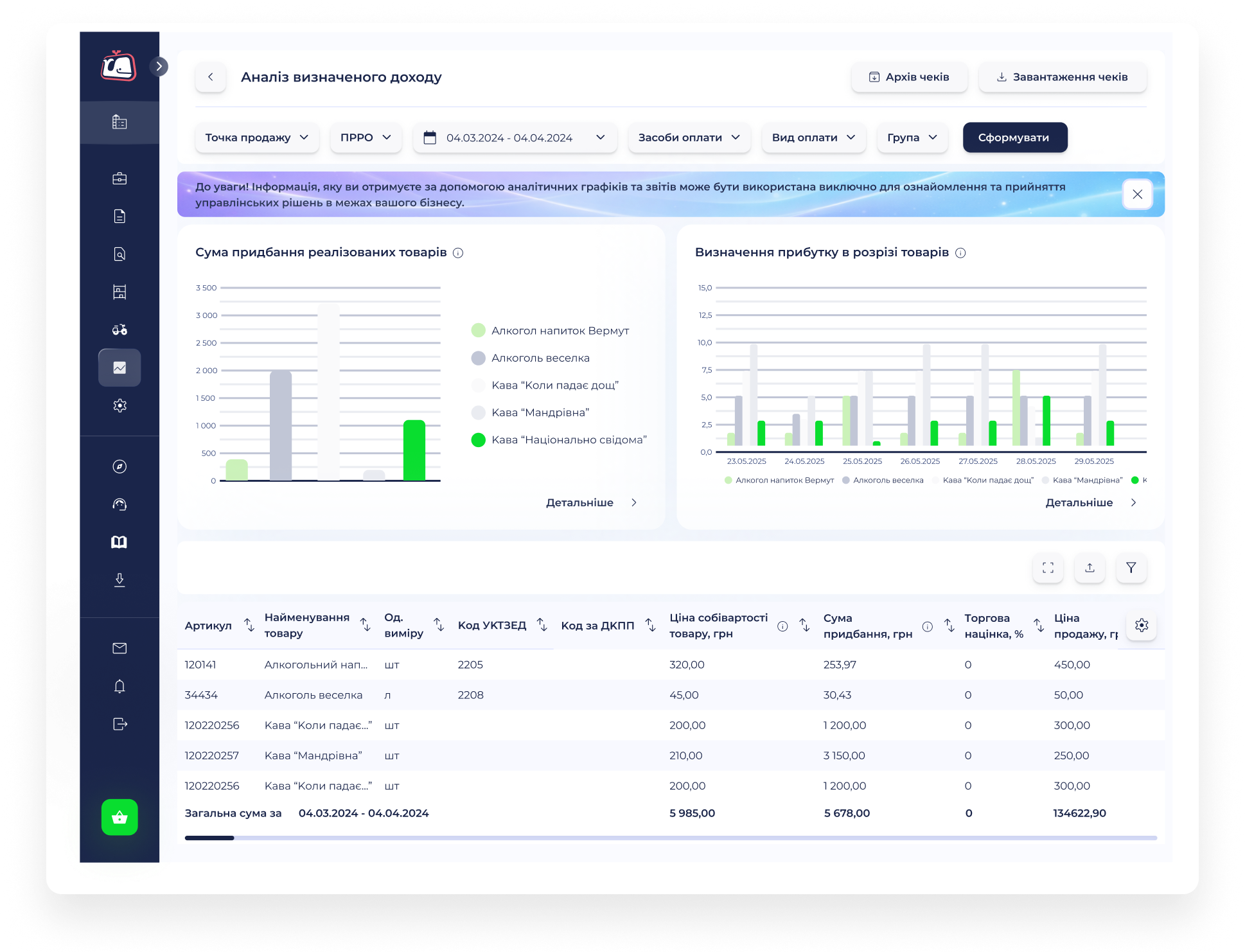1245x952 pixels.
Task: Toggle legend item Кава "Національно свідома"
Action: pos(559,440)
